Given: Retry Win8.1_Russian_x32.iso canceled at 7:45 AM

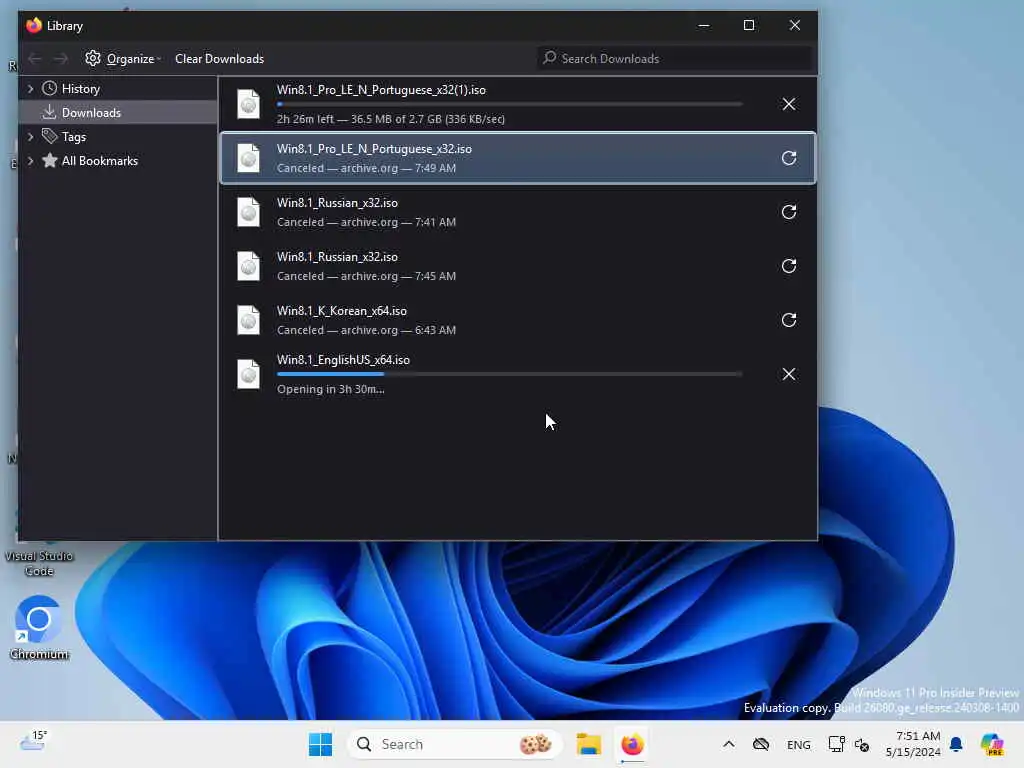Looking at the screenshot, I should pyautogui.click(x=788, y=266).
